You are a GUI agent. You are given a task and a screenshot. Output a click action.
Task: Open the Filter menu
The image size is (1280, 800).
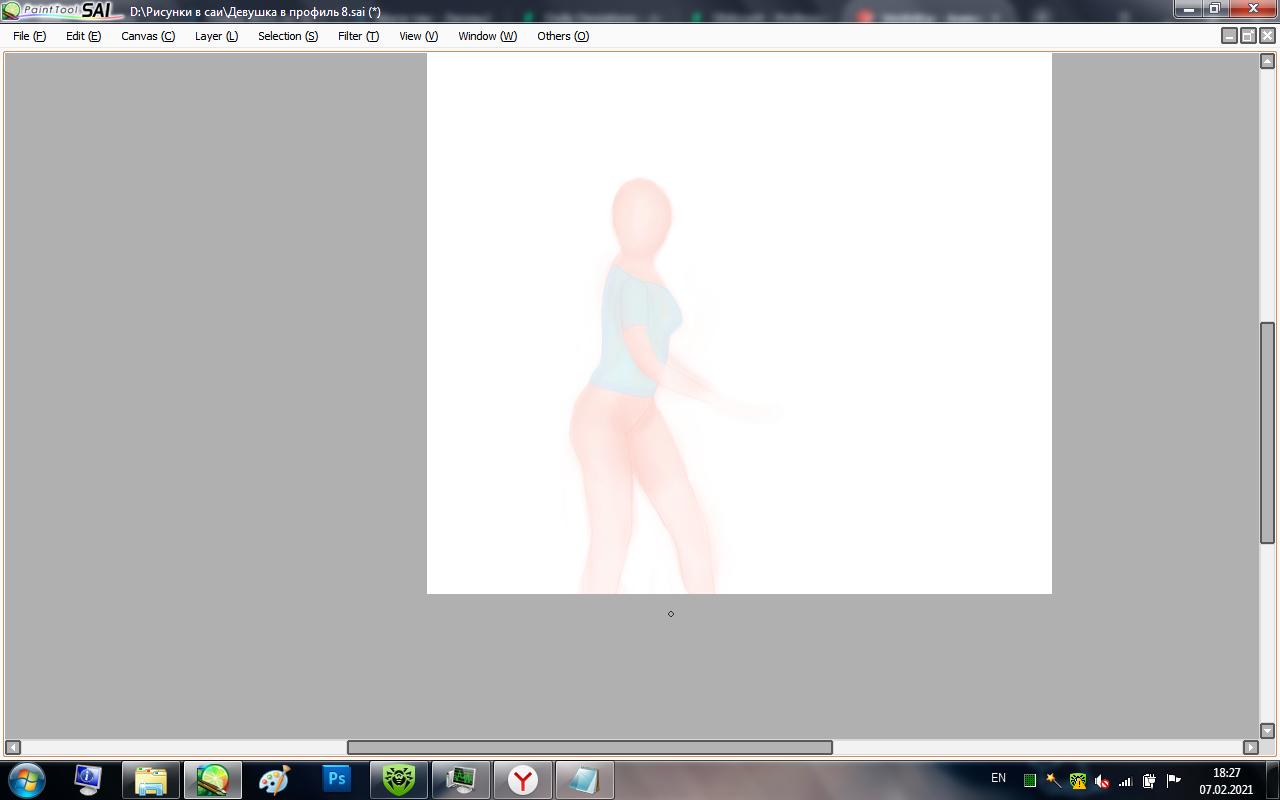[358, 36]
